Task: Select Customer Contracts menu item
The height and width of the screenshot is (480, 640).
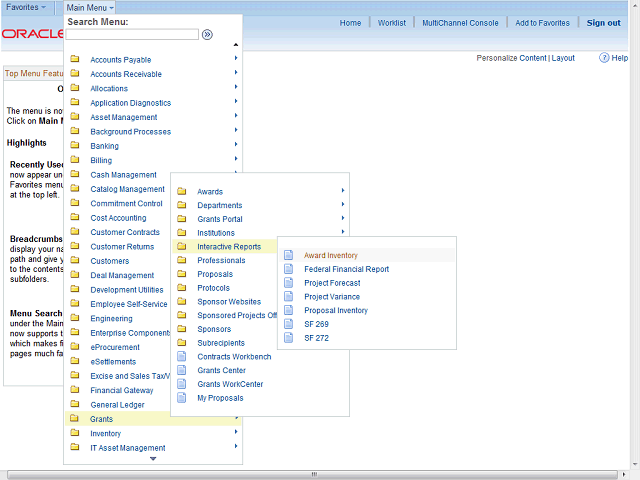Action: 125,232
